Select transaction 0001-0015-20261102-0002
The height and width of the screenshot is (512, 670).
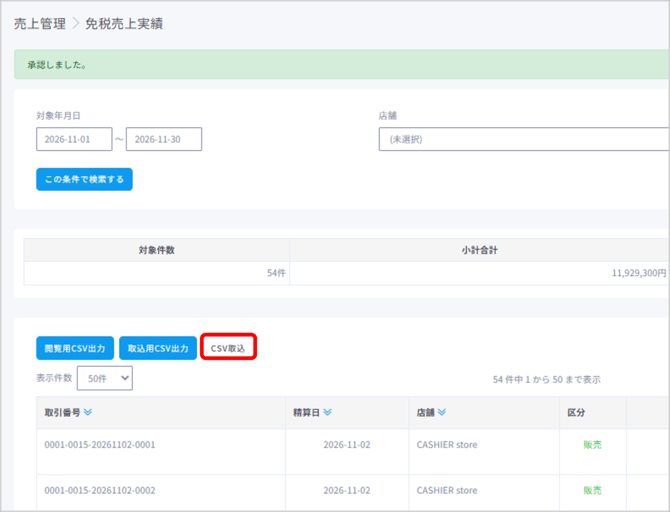click(100, 491)
